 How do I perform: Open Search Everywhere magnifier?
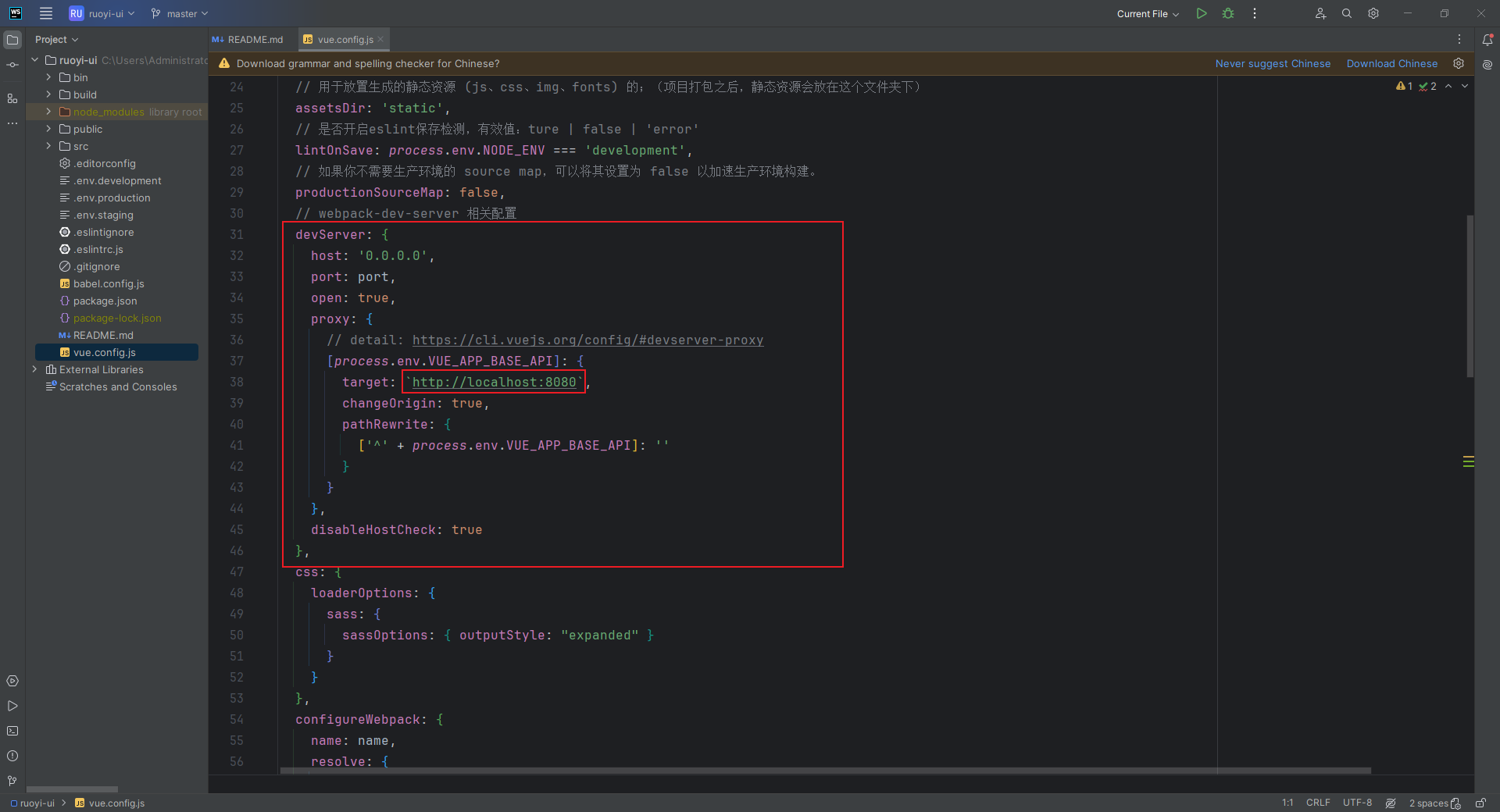pyautogui.click(x=1347, y=13)
